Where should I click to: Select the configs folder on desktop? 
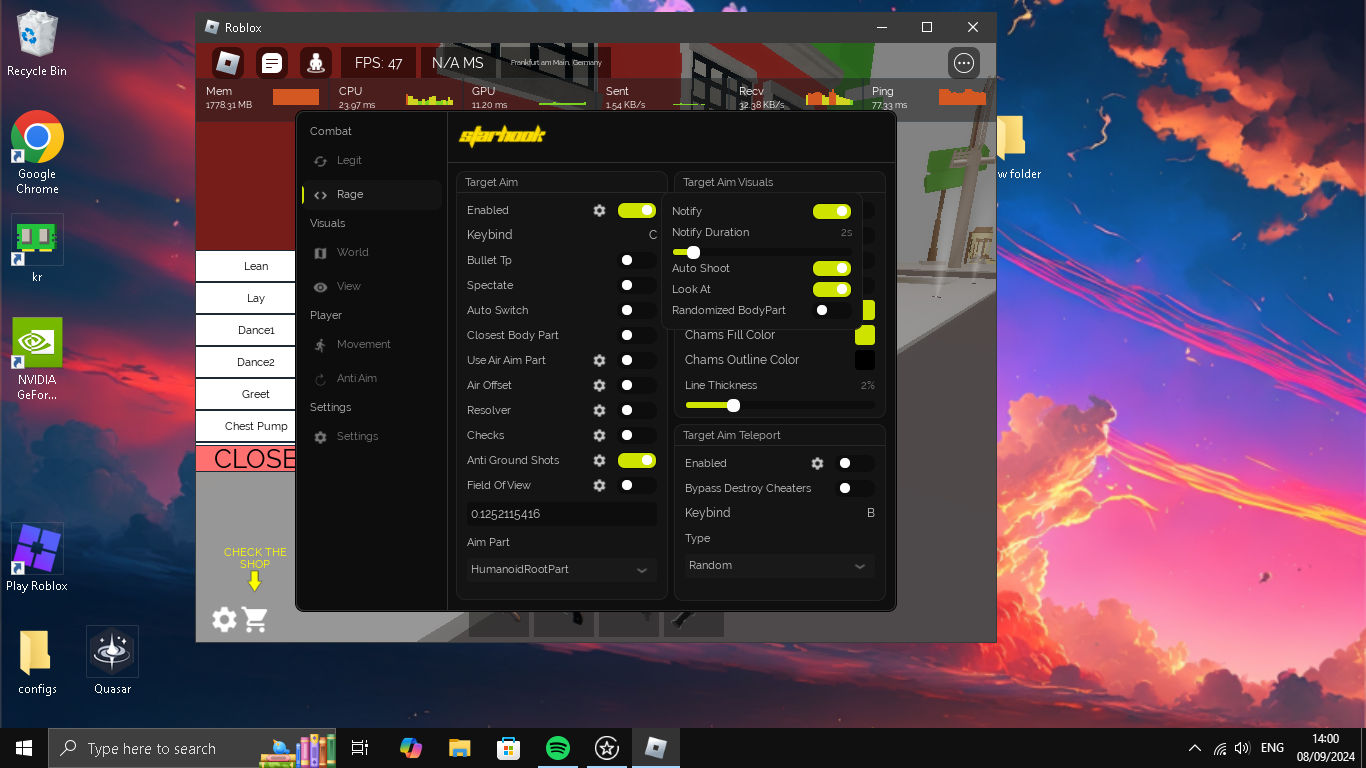[x=37, y=660]
